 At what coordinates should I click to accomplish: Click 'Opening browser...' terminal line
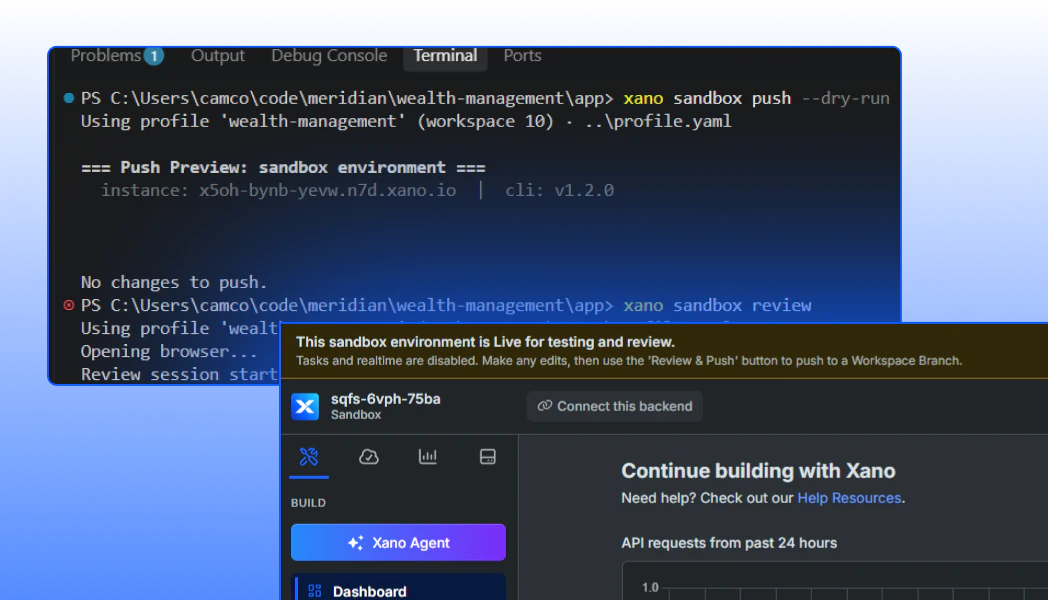pyautogui.click(x=169, y=351)
